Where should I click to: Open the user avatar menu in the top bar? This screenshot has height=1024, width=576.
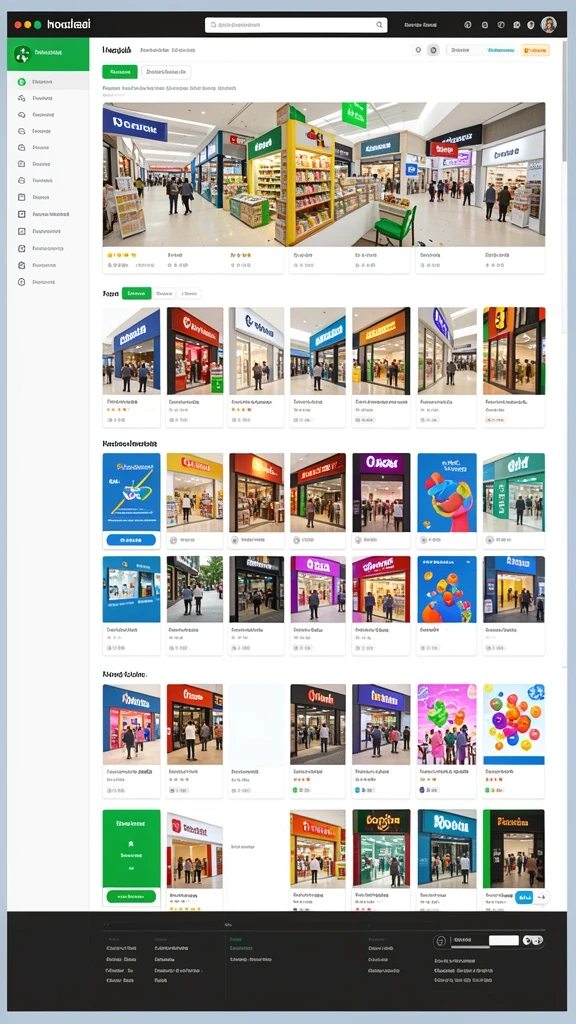(549, 25)
